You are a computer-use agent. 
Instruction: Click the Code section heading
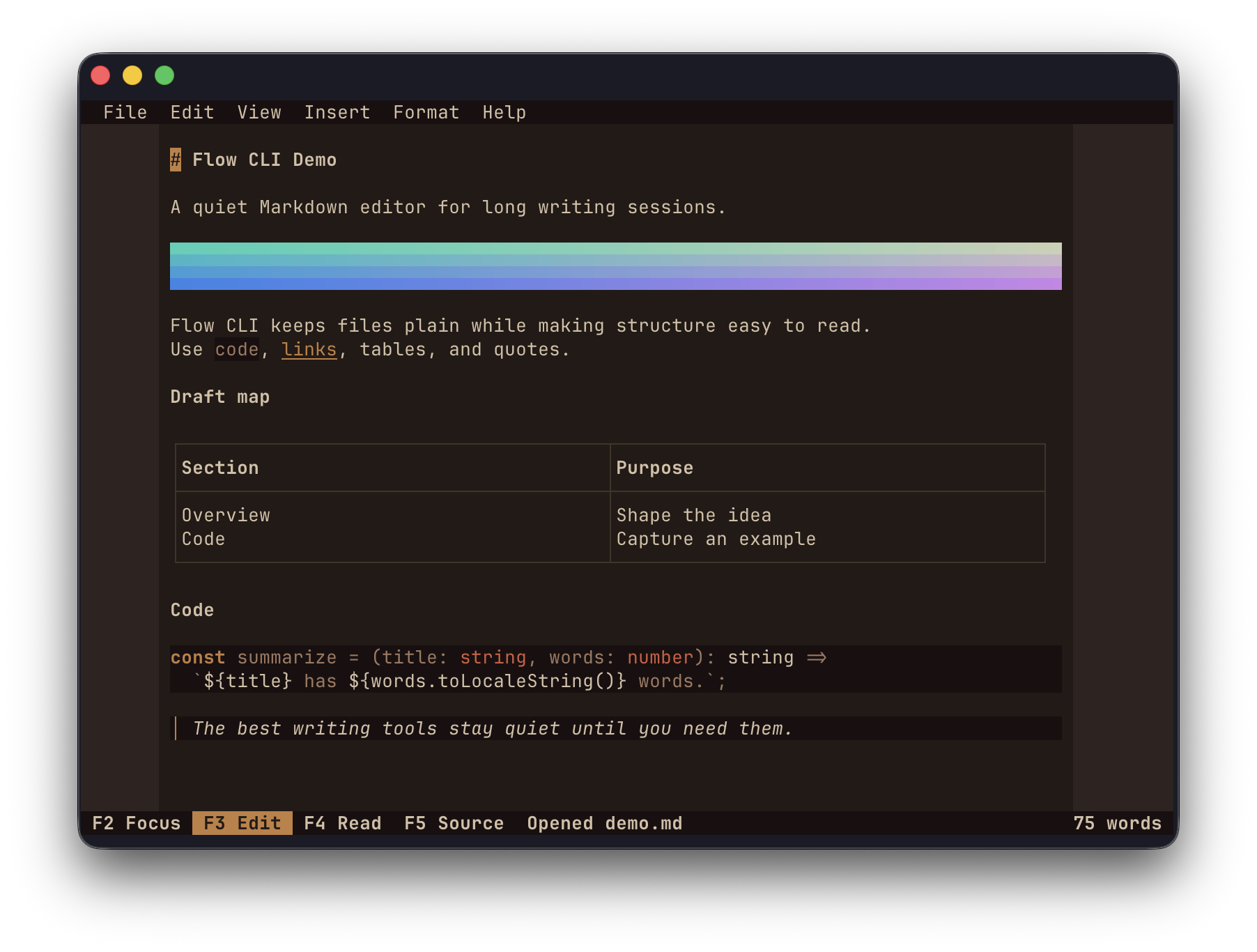point(192,610)
